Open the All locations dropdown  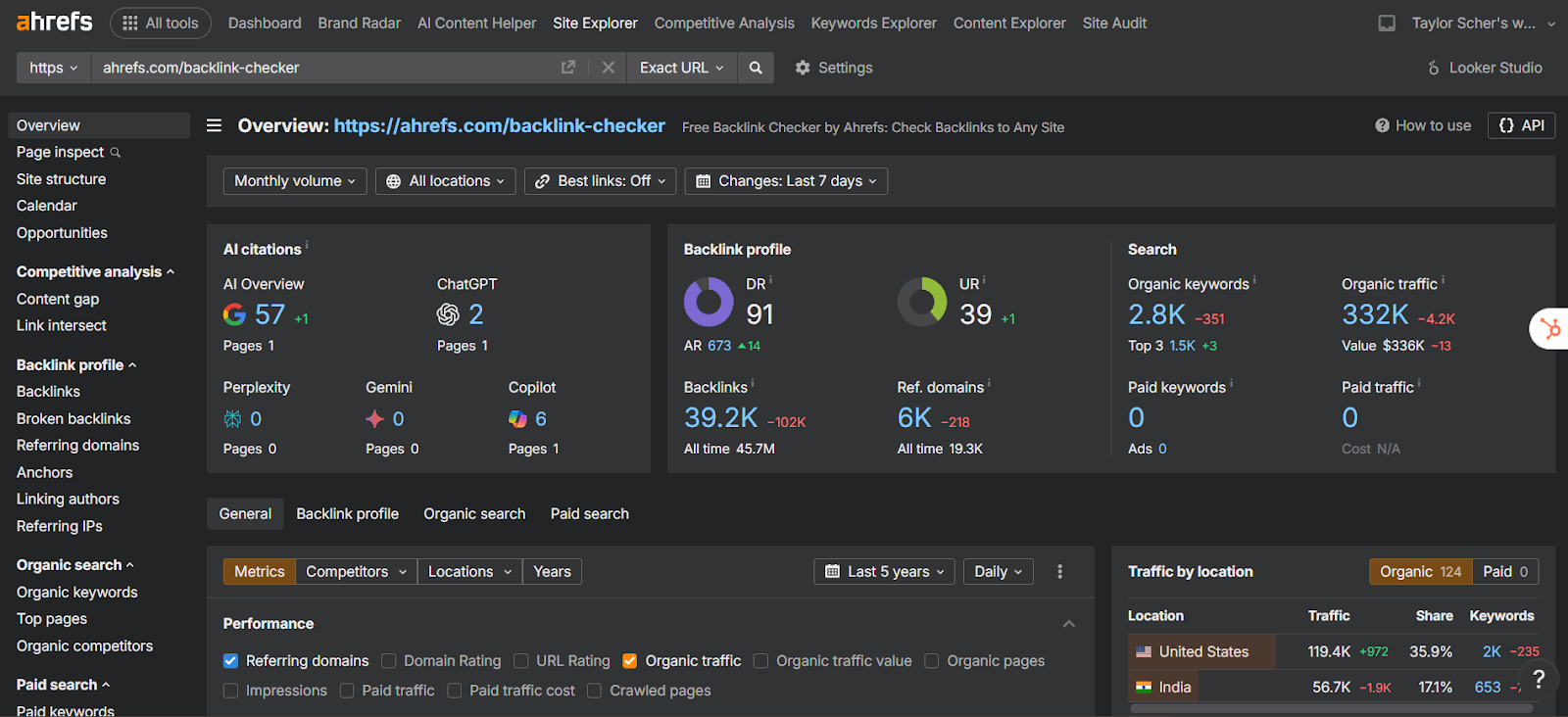(445, 181)
